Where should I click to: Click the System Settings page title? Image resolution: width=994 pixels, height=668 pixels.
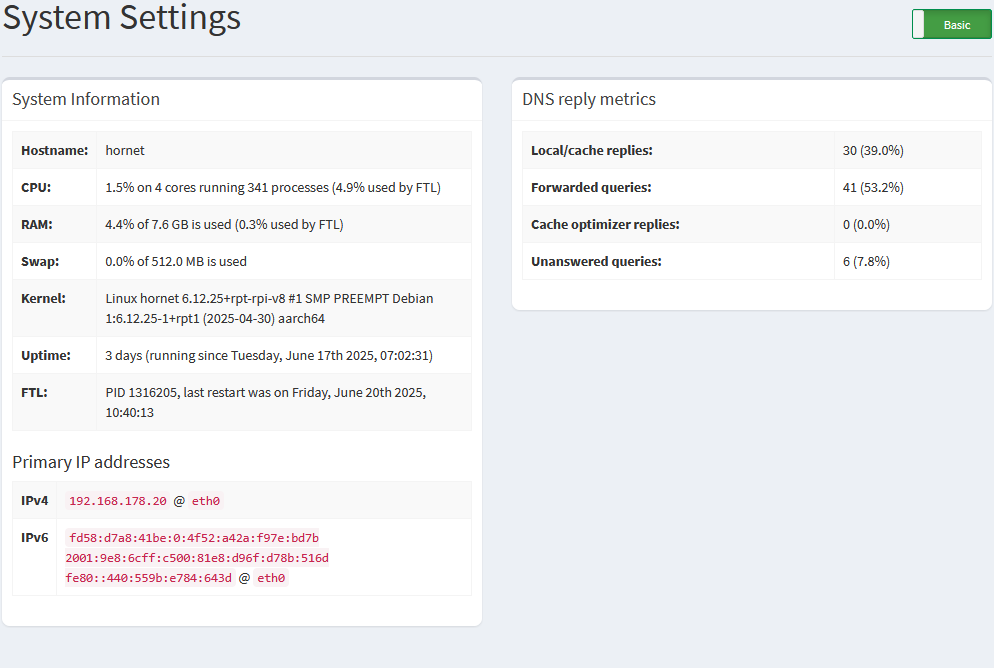click(122, 18)
